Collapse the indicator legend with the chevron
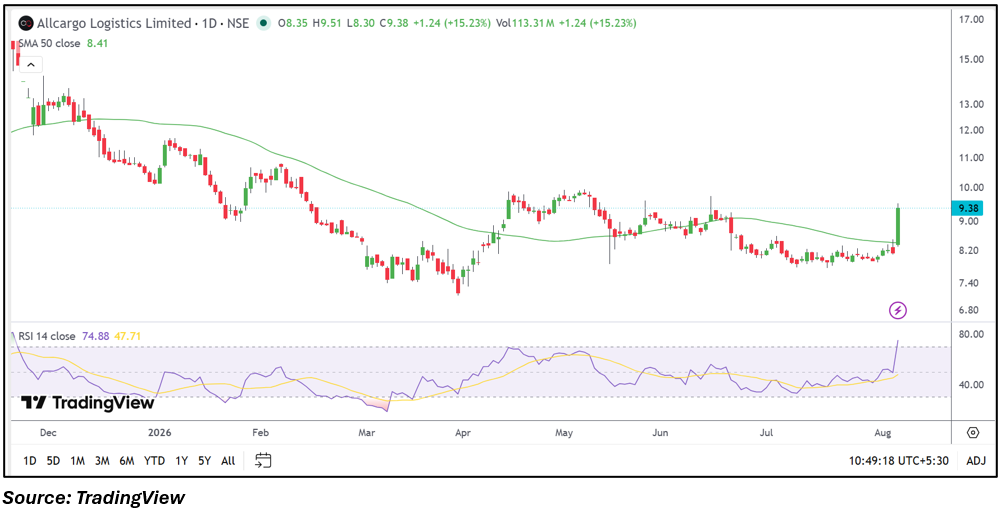The height and width of the screenshot is (513, 1001). 33,64
